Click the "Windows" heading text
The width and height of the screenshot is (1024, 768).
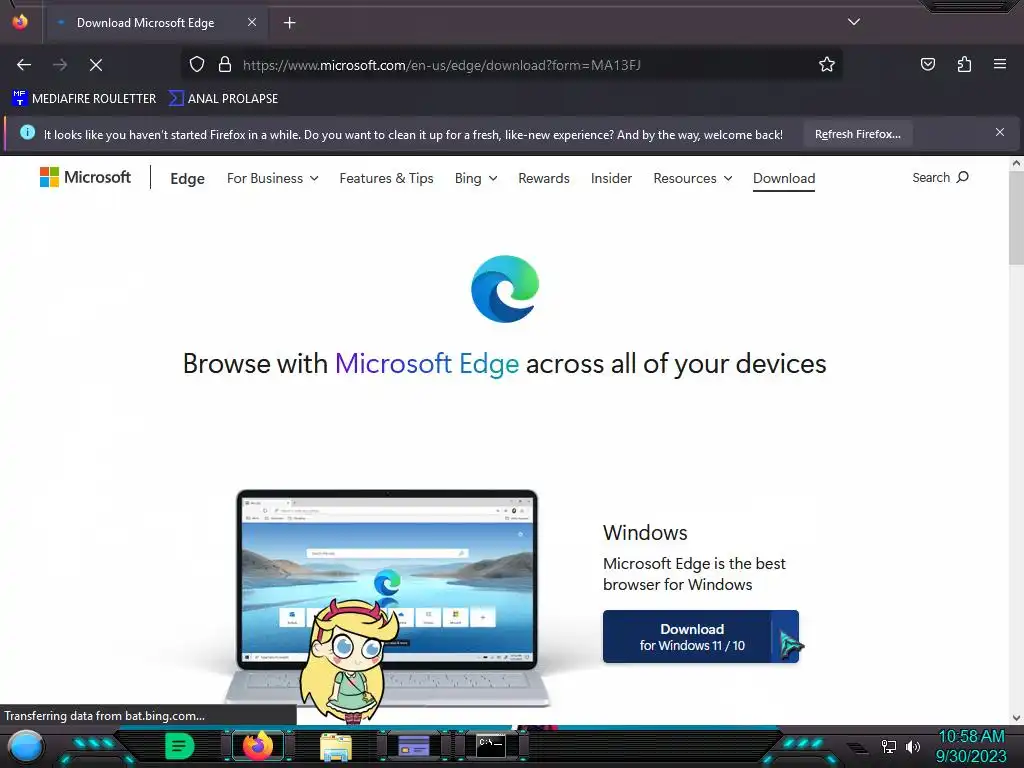click(x=645, y=533)
